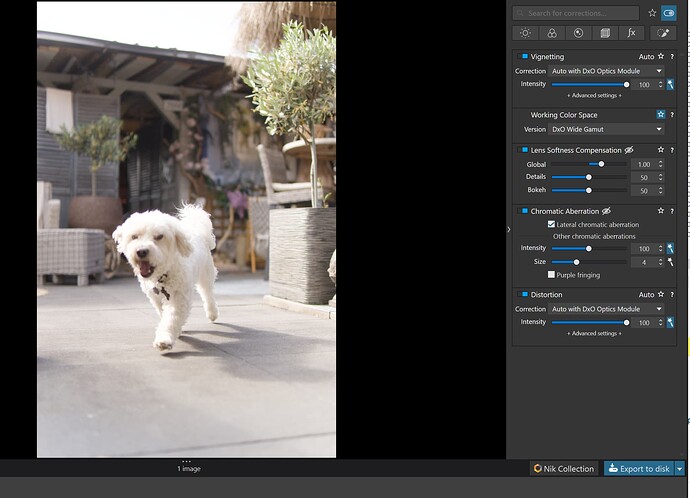Click the Global value field showing 1.00
The width and height of the screenshot is (690, 498).
[644, 165]
